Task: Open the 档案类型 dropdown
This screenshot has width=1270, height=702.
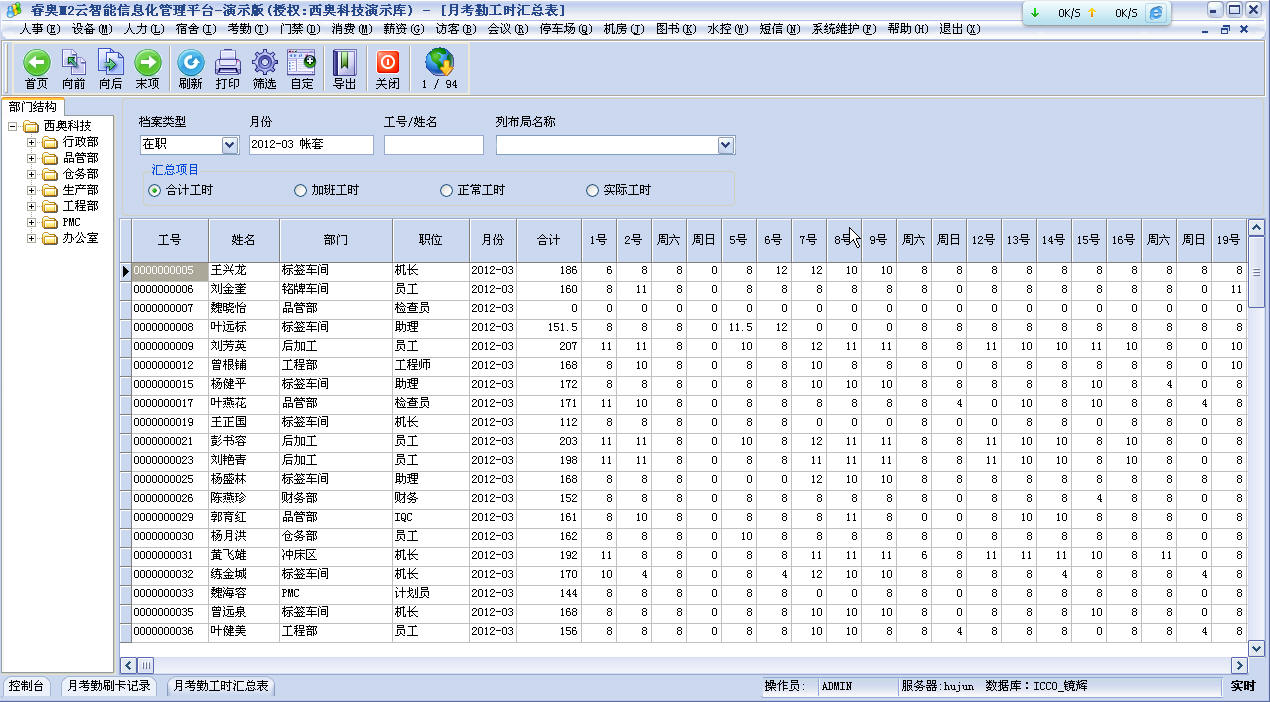Action: [229, 145]
